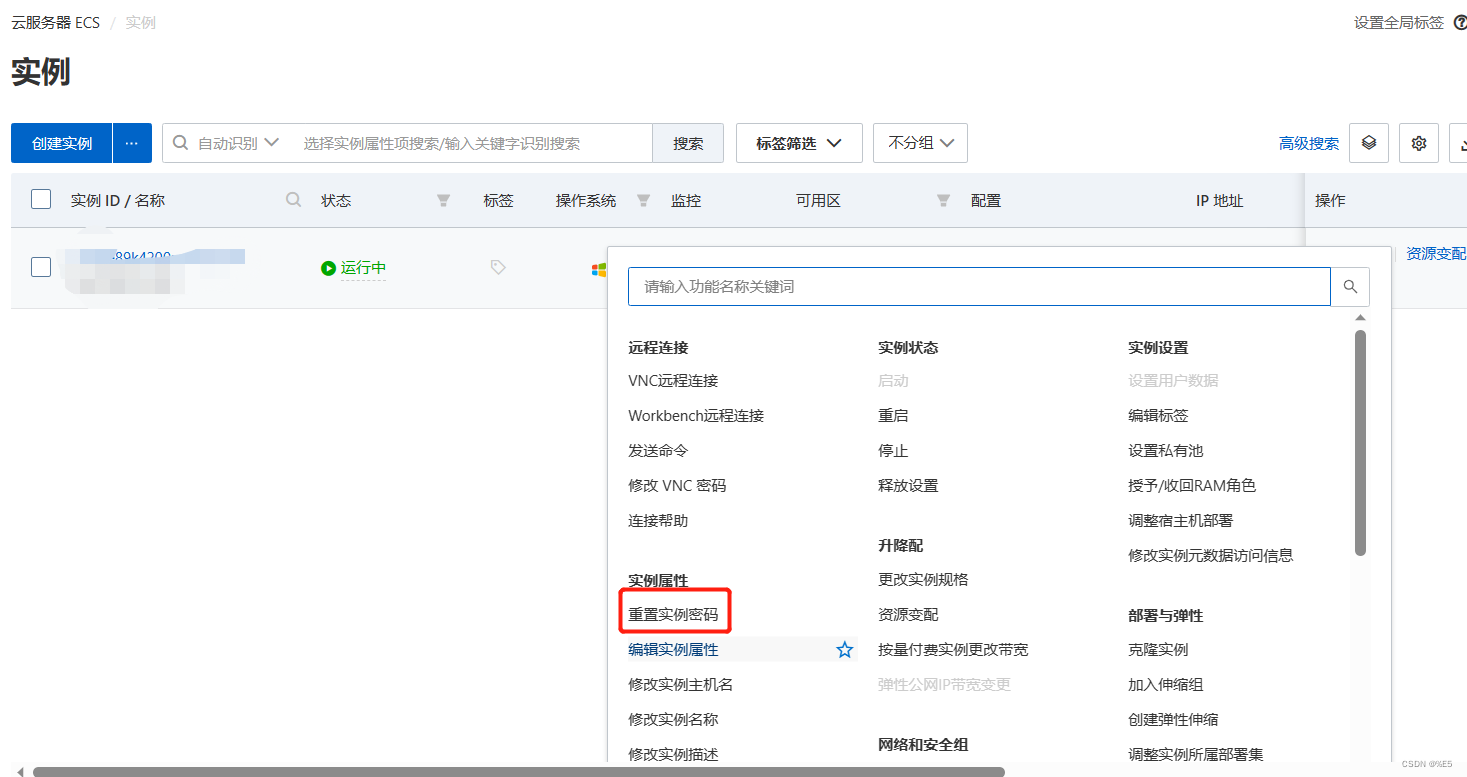
Task: Open the 不分组 grouping dropdown
Action: [920, 143]
